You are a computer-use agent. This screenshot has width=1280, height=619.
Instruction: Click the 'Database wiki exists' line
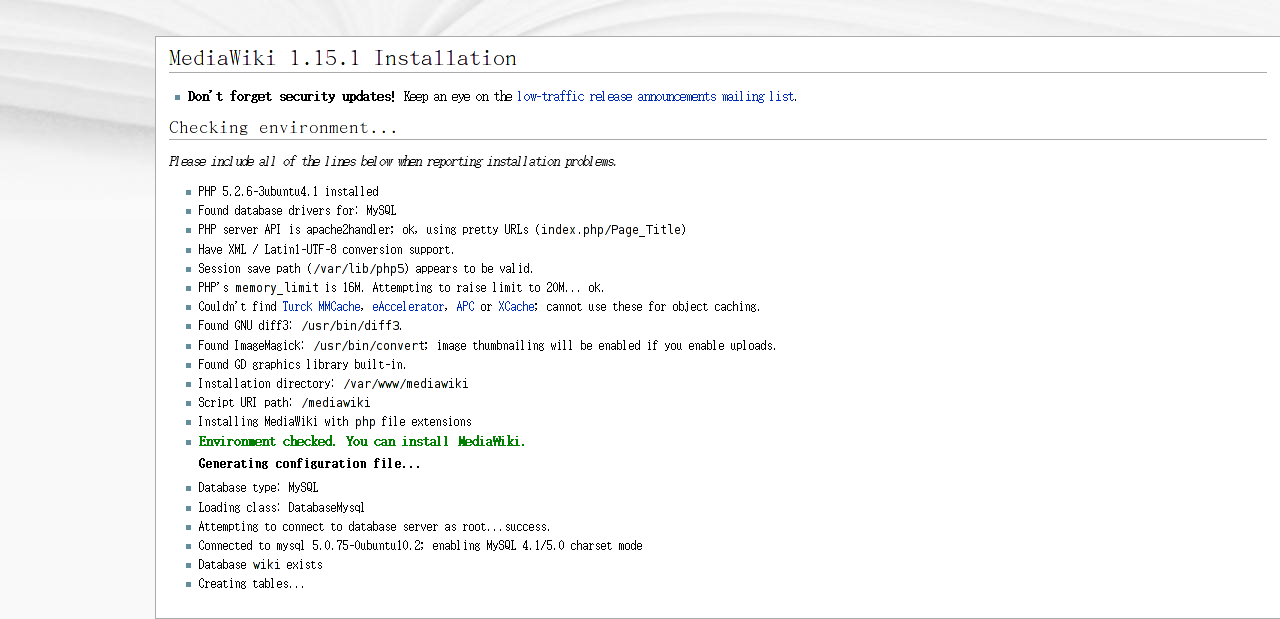click(260, 565)
